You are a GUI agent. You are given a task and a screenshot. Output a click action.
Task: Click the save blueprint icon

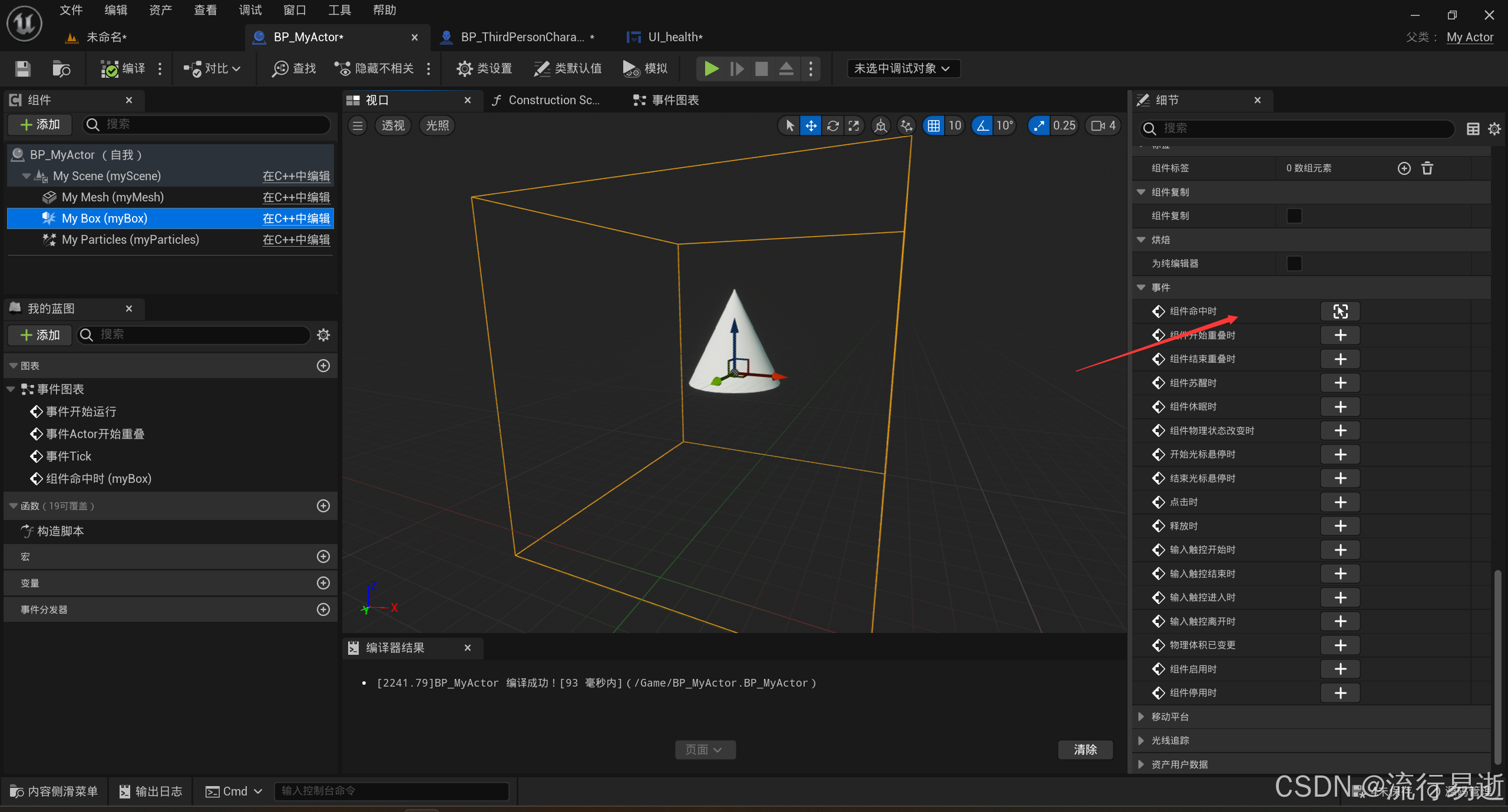pos(23,69)
